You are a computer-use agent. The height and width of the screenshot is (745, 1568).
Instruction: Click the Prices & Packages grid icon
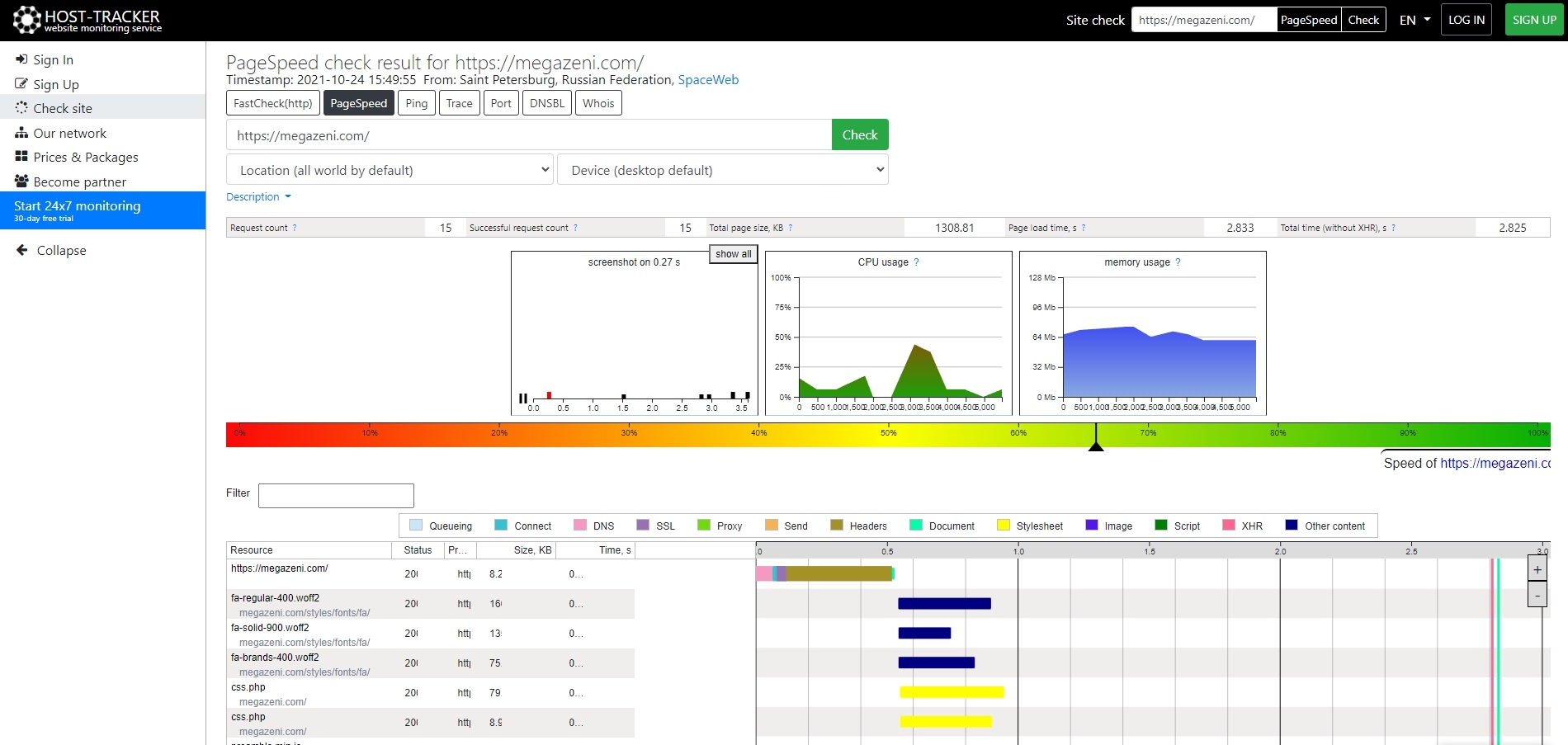[21, 157]
